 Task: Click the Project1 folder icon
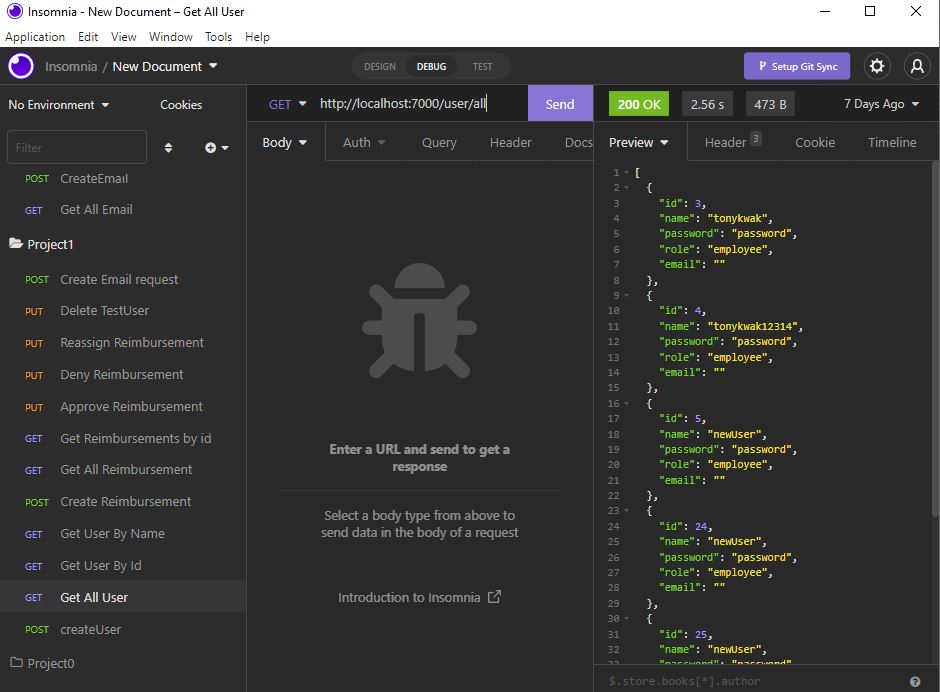click(x=17, y=244)
